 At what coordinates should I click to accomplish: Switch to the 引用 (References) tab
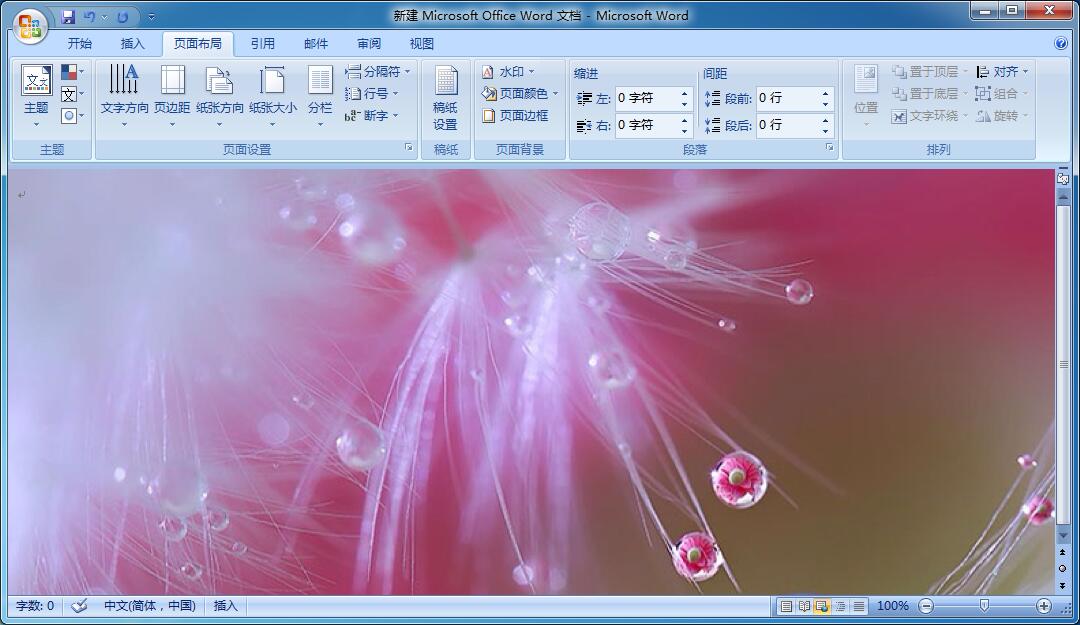coord(262,43)
